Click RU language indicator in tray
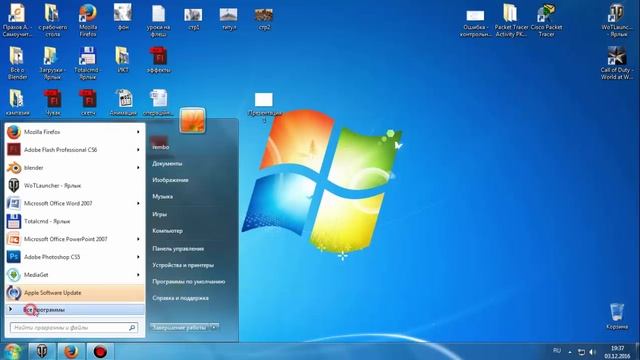The height and width of the screenshot is (360, 640). 557,351
